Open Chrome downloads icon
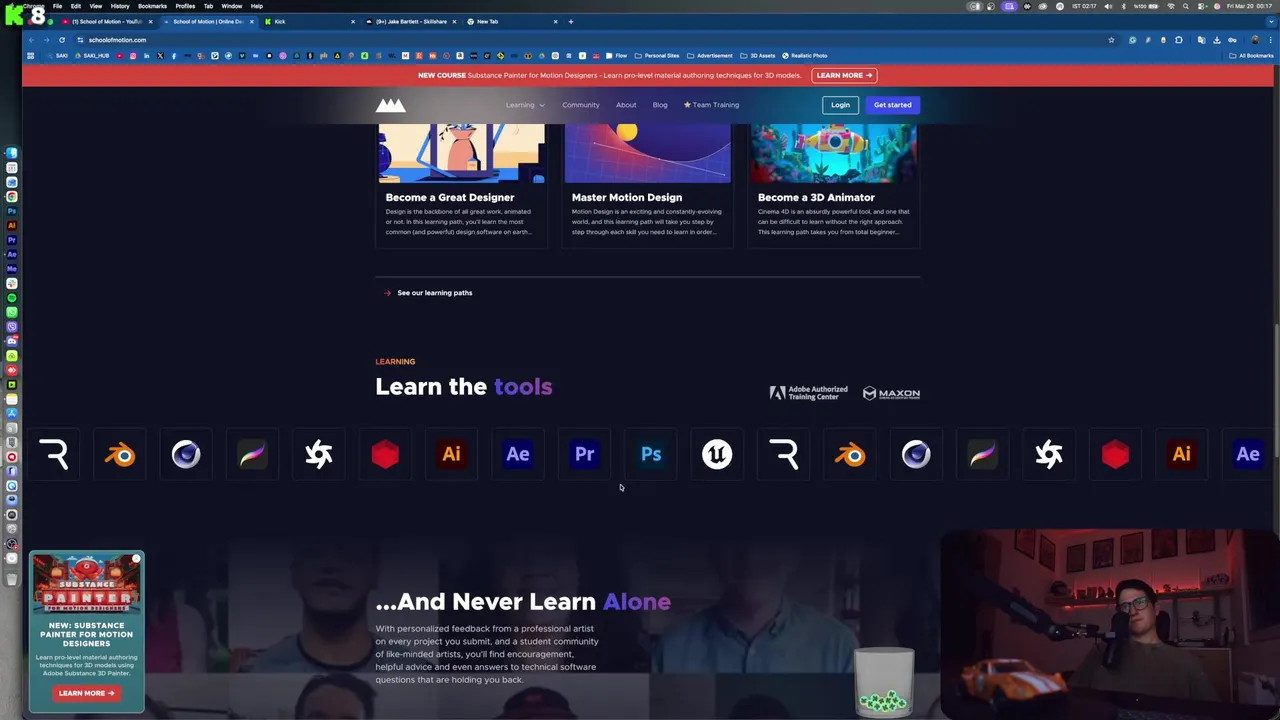Screen dimensions: 1280x720 pyautogui.click(x=1217, y=40)
